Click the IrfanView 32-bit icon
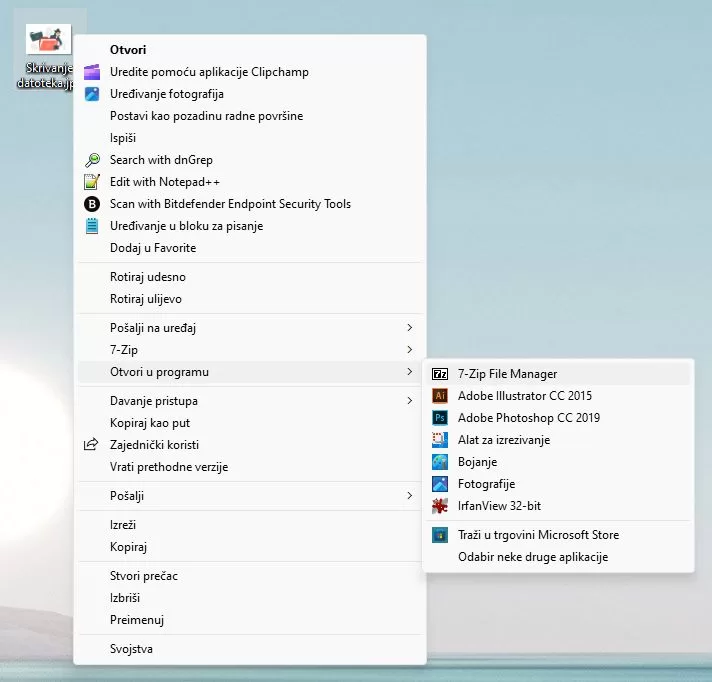This screenshot has width=712, height=682. click(x=440, y=506)
